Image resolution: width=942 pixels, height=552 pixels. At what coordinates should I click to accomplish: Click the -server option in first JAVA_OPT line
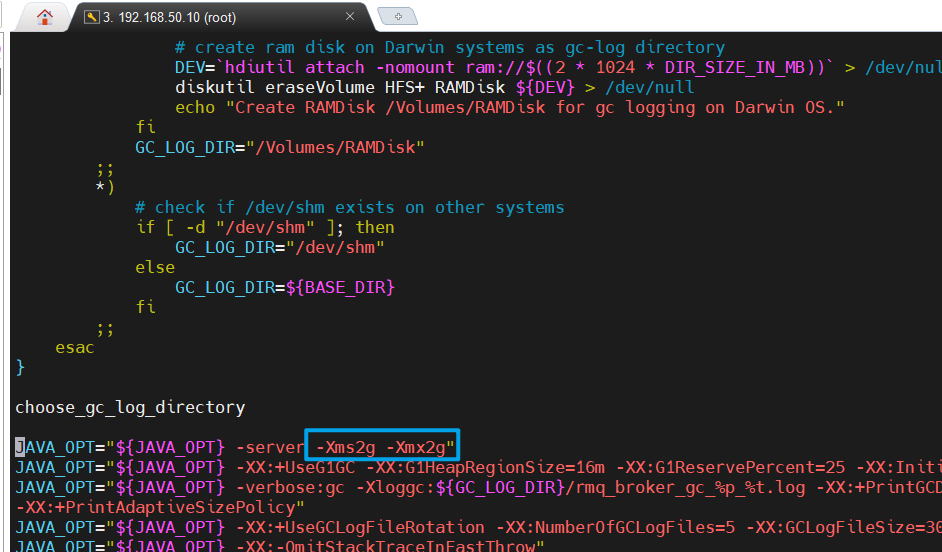[x=269, y=446]
